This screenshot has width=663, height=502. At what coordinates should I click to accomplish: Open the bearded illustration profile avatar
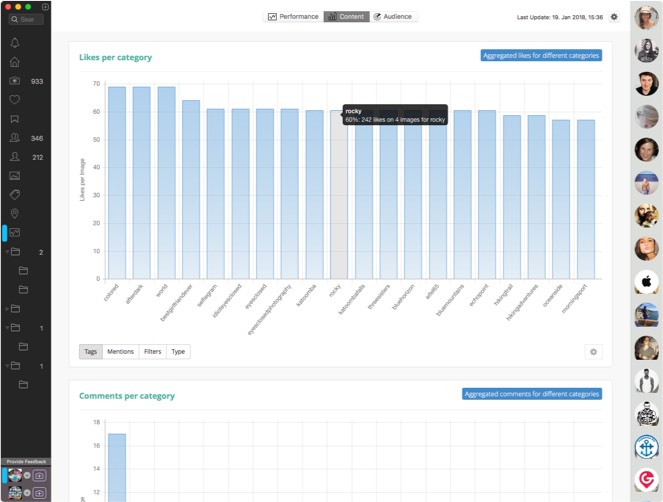pos(647,414)
